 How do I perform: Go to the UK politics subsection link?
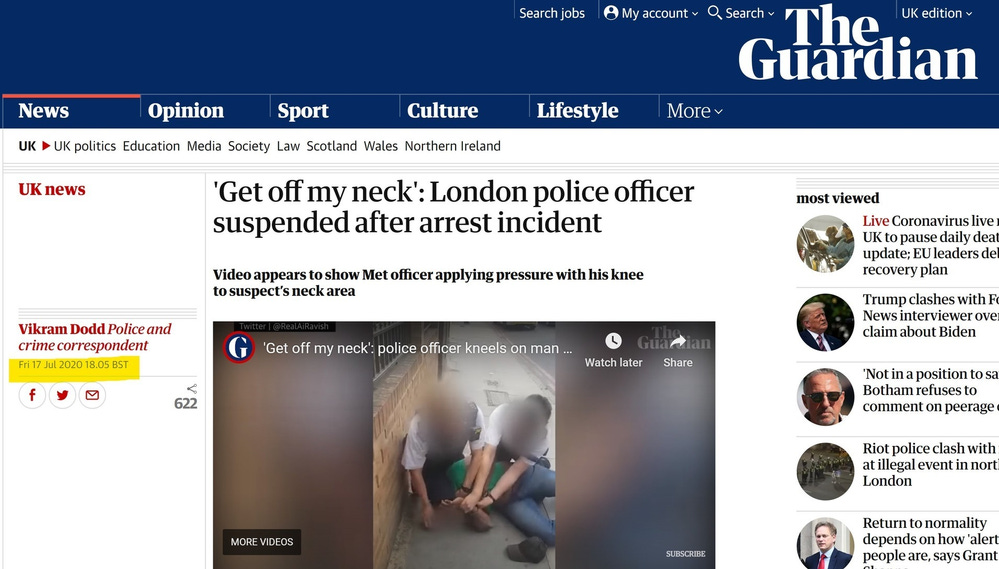click(x=85, y=146)
